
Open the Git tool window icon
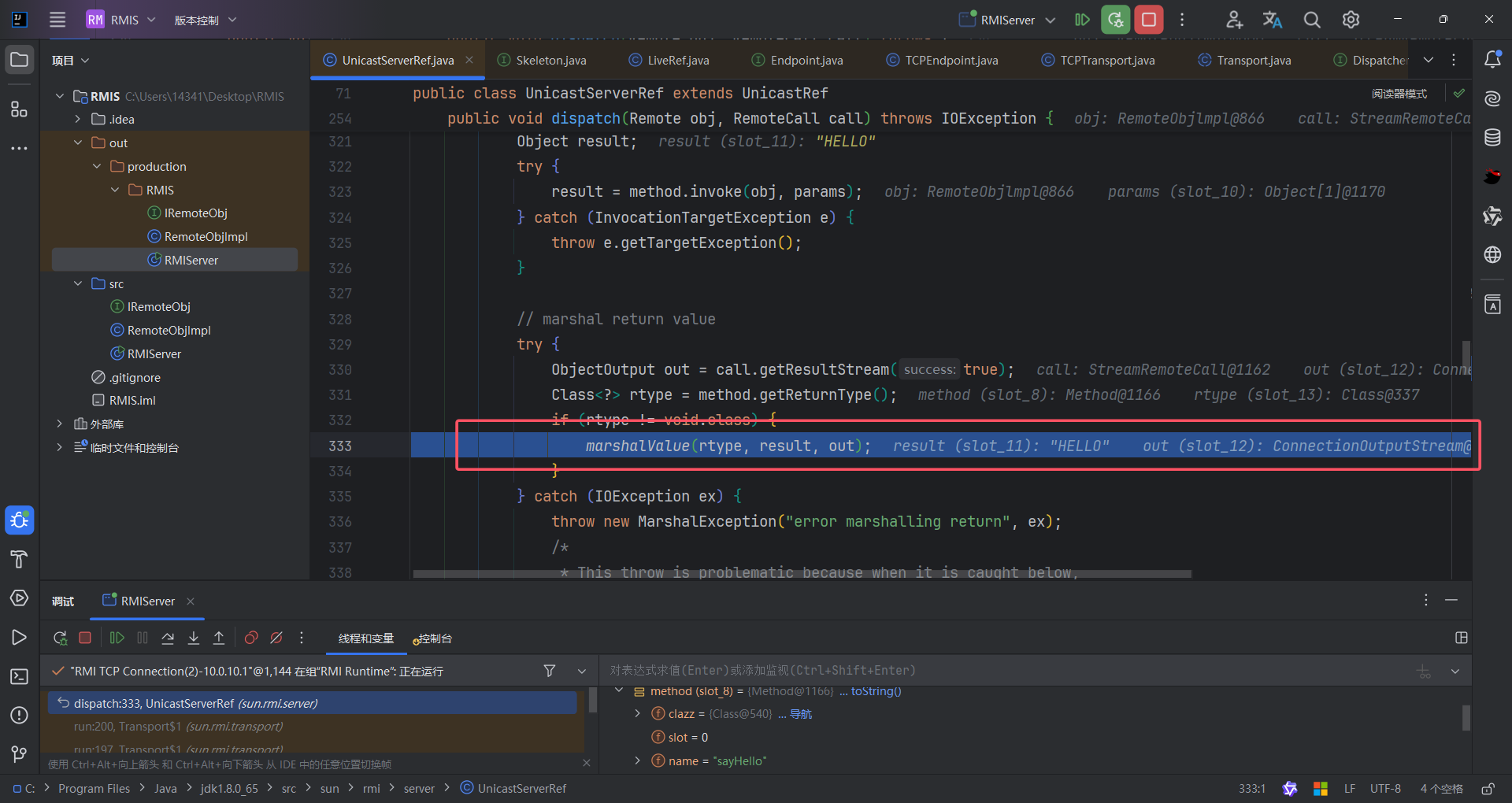[x=20, y=754]
